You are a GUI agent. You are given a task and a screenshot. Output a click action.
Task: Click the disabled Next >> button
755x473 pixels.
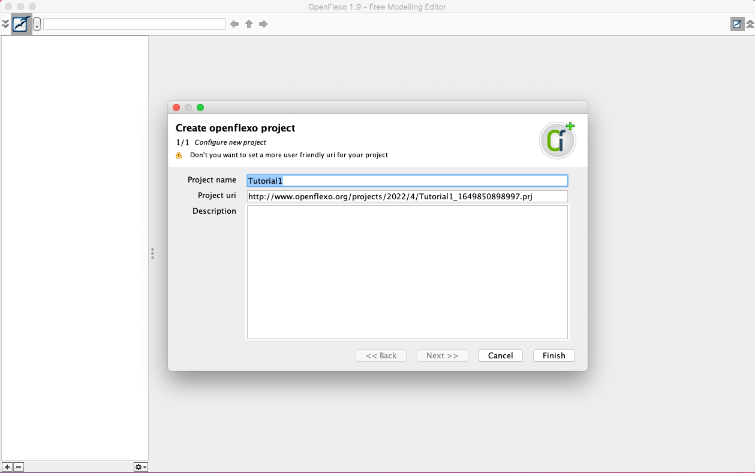(x=442, y=355)
